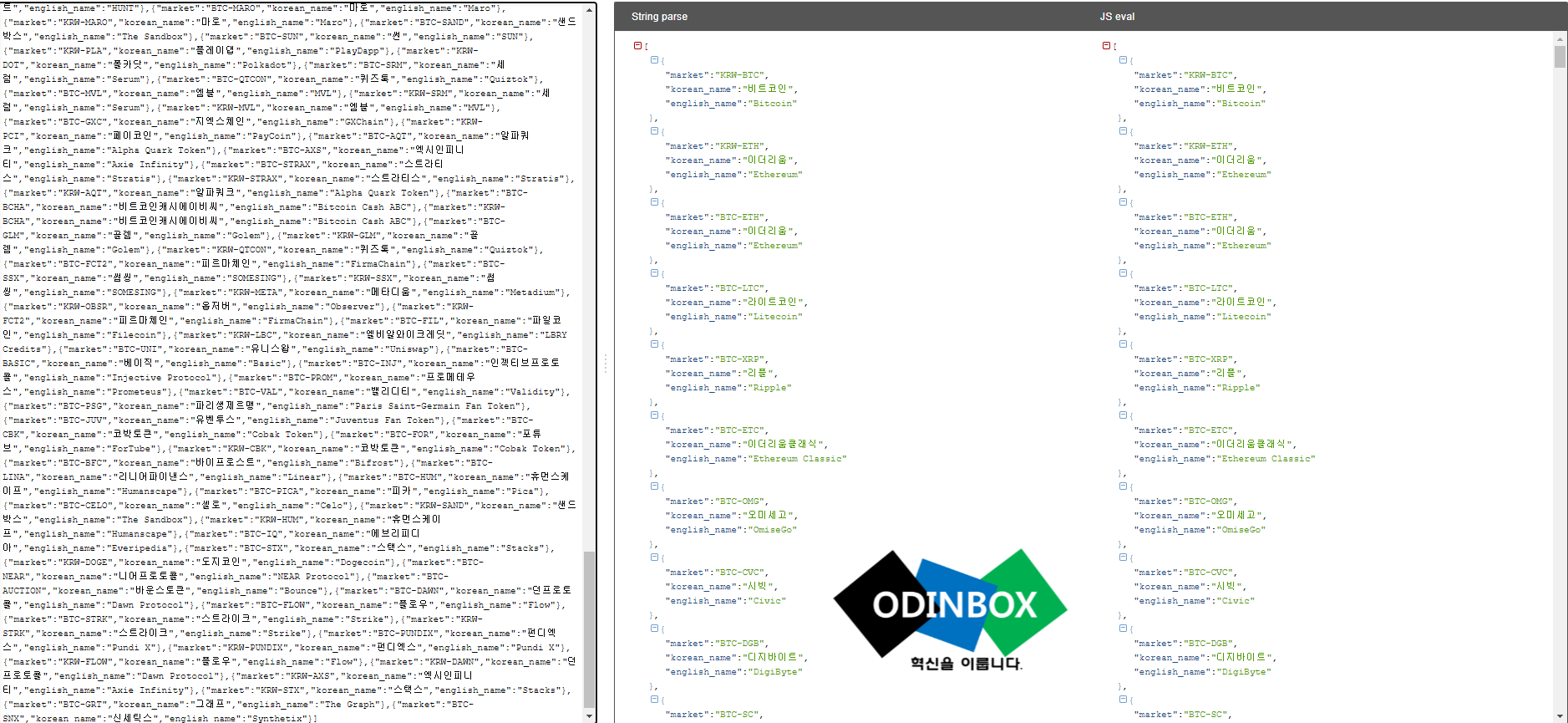Click the down arrow of the viewer panel scrollbar
1568x723 pixels.
click(1560, 716)
